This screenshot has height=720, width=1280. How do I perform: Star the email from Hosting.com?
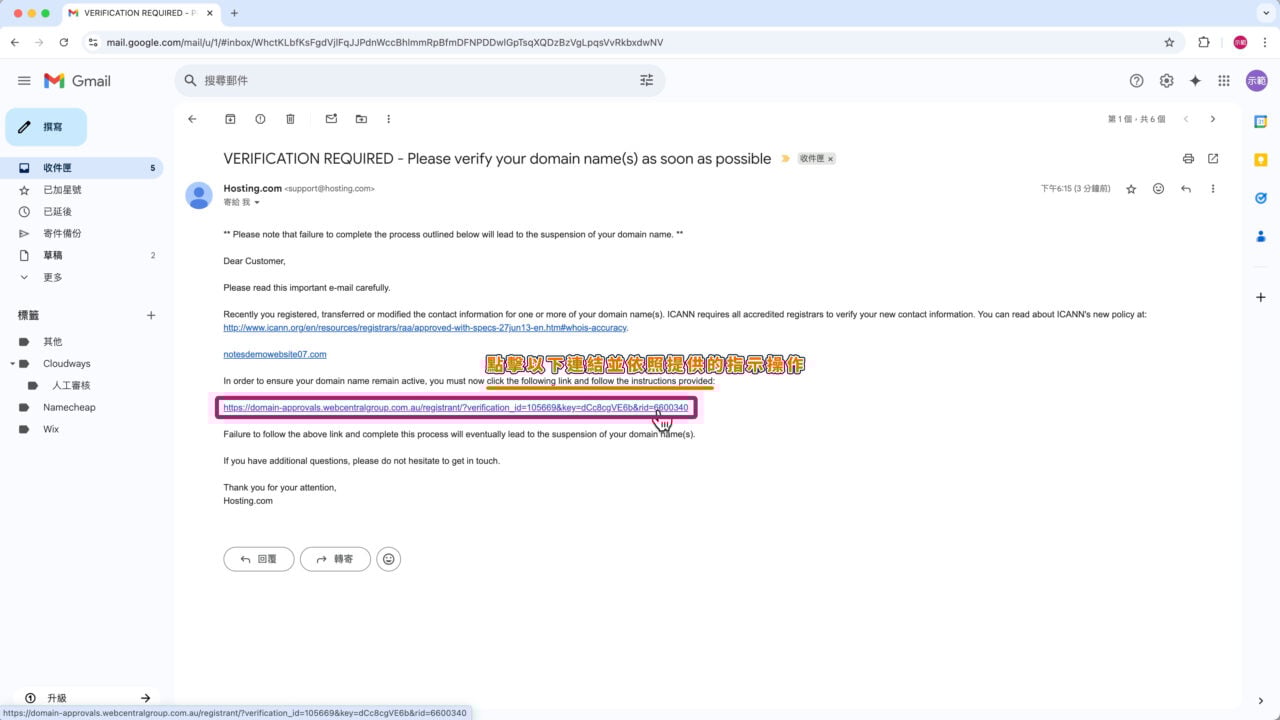(1131, 188)
